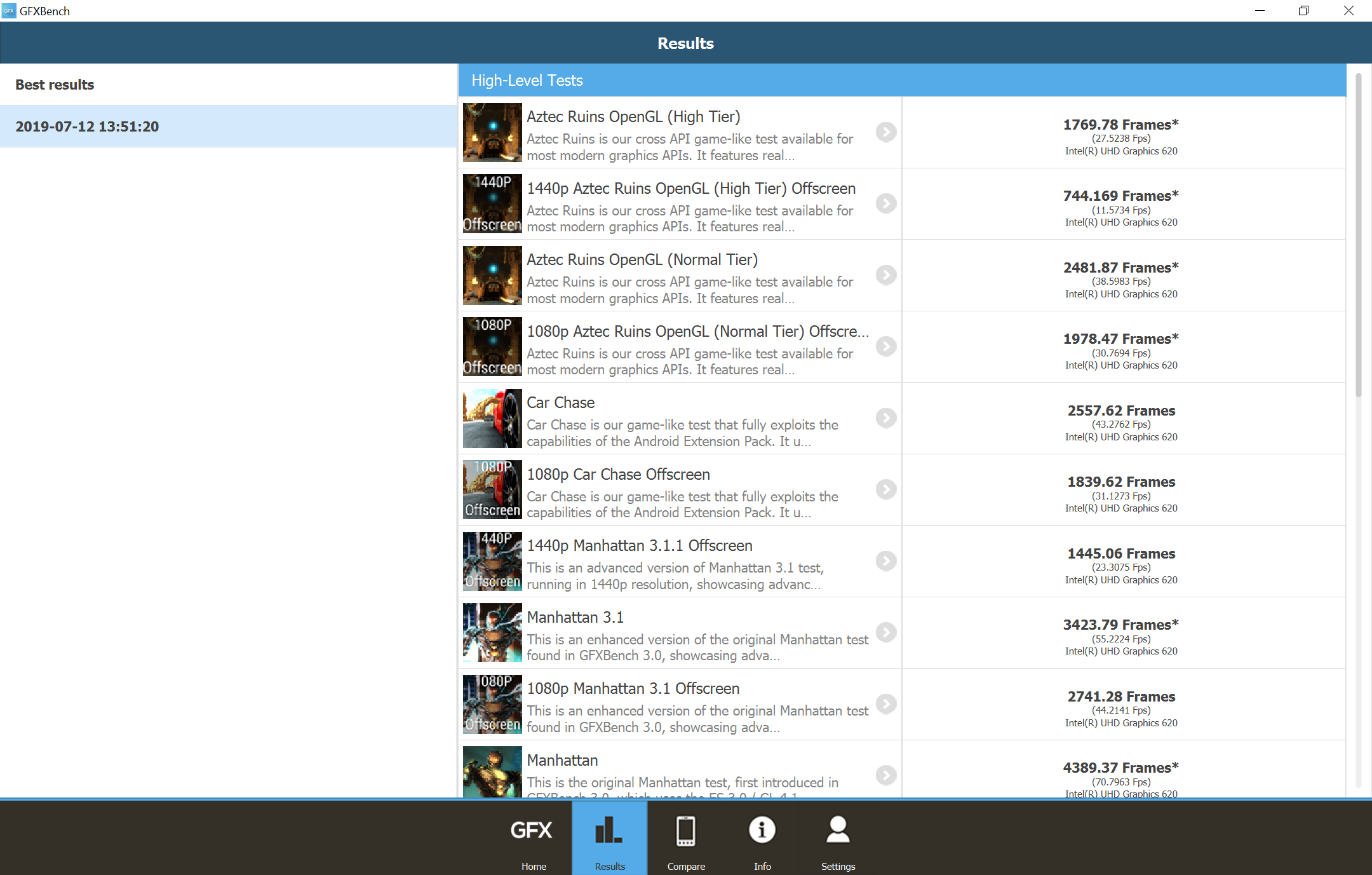Expand details arrow for Aztec Ruins OpenGL (Normal Tier)

tap(886, 275)
